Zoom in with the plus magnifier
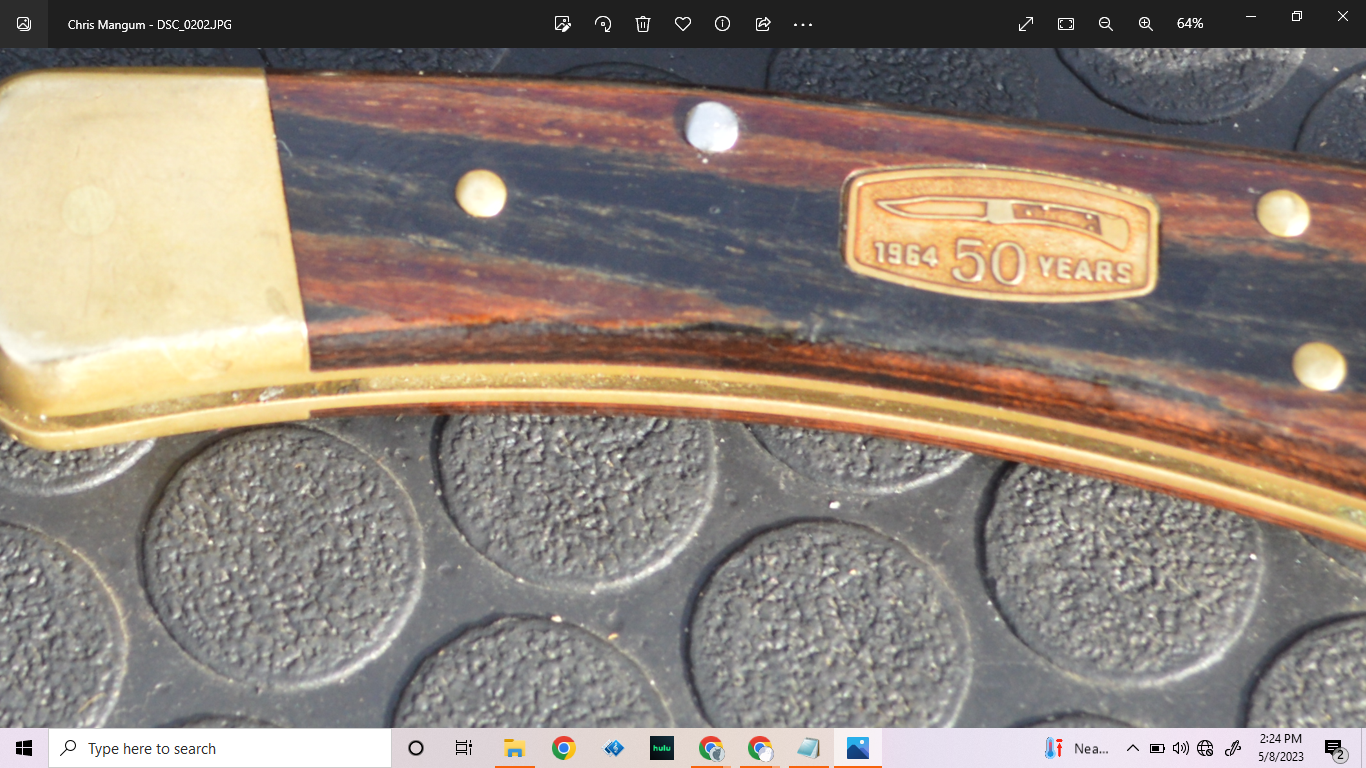Viewport: 1366px width, 768px height. (x=1146, y=24)
